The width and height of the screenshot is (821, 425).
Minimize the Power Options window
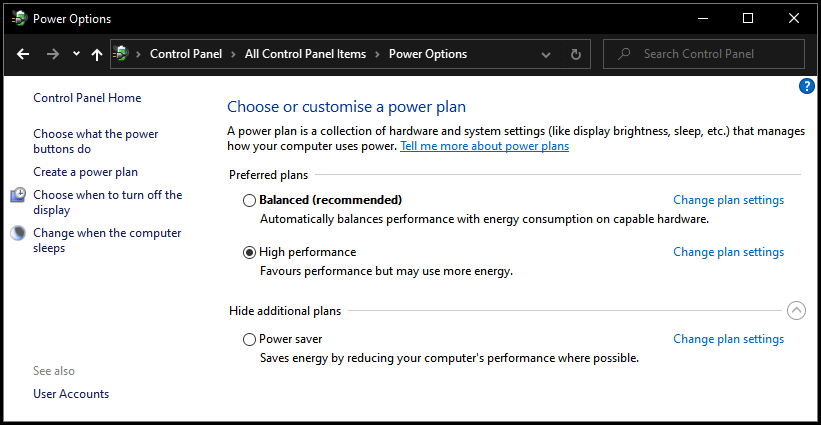coord(703,18)
